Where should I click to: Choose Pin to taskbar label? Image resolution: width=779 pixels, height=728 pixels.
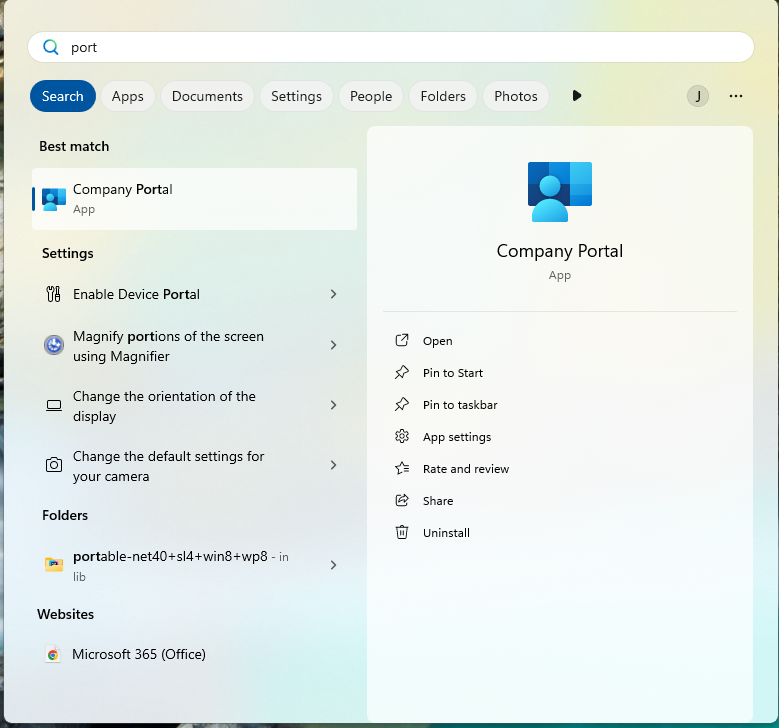(460, 405)
